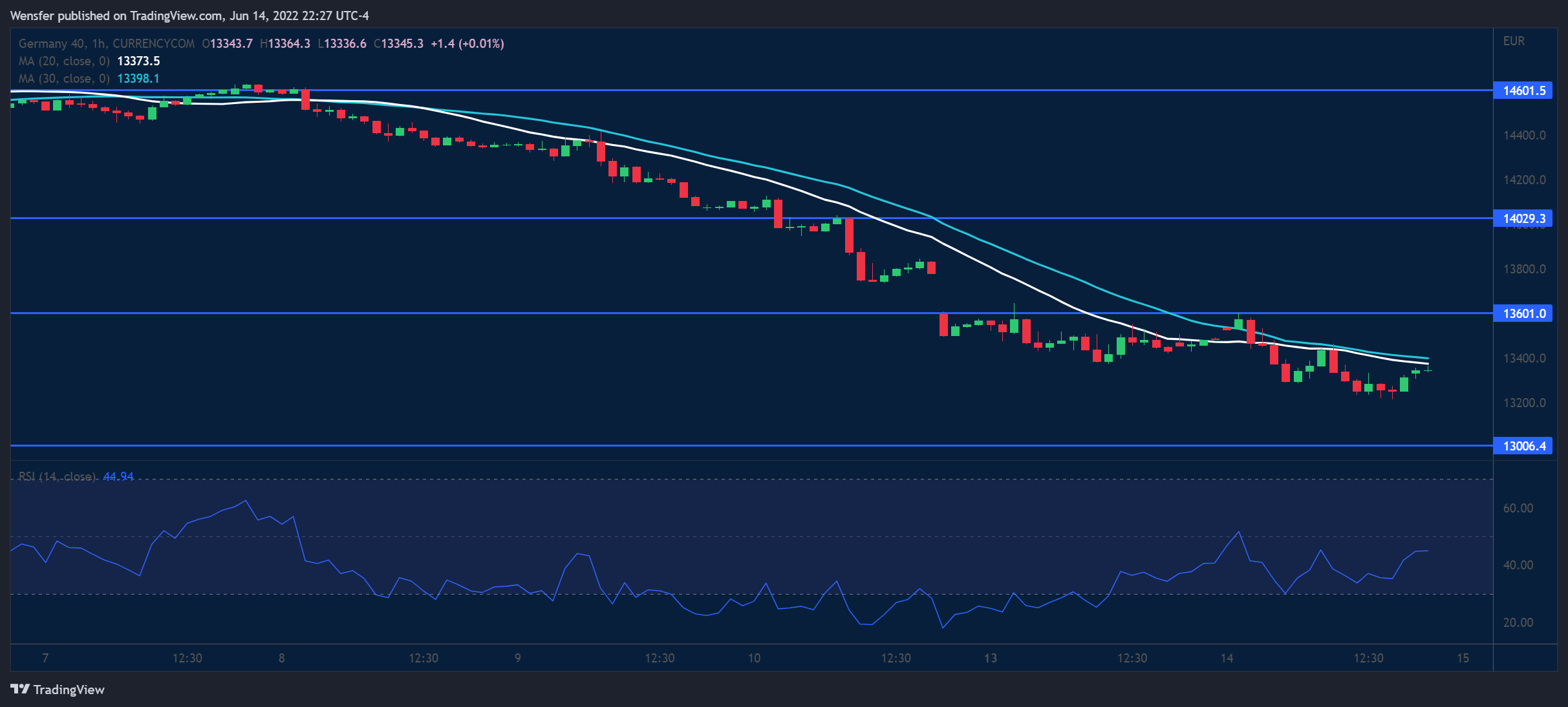Click the MA 20 value 13373.5

[x=138, y=61]
